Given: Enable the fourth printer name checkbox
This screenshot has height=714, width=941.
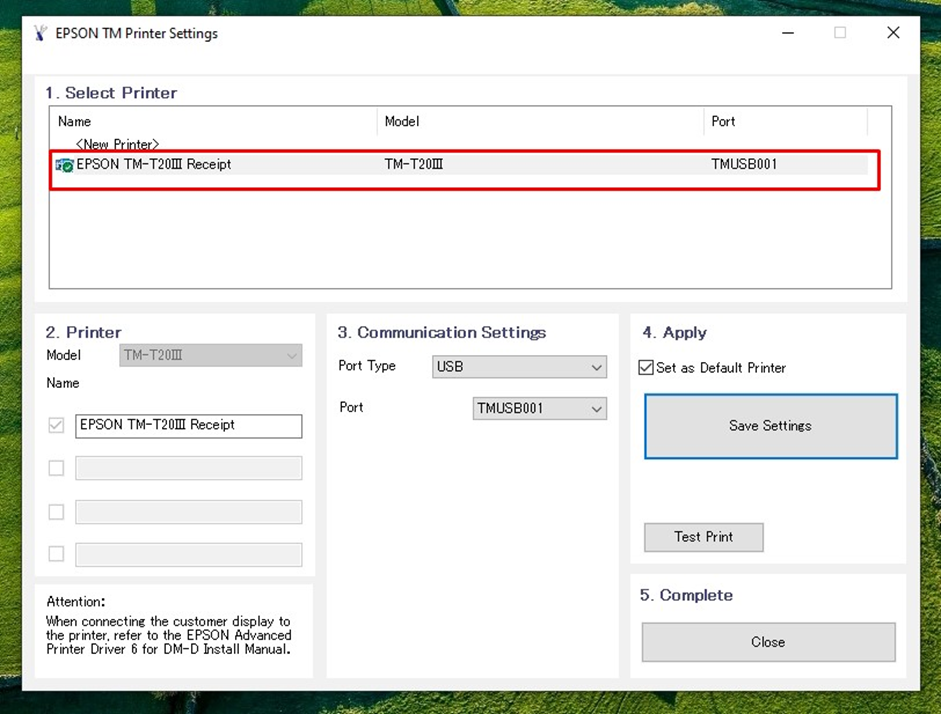Looking at the screenshot, I should click(x=56, y=554).
